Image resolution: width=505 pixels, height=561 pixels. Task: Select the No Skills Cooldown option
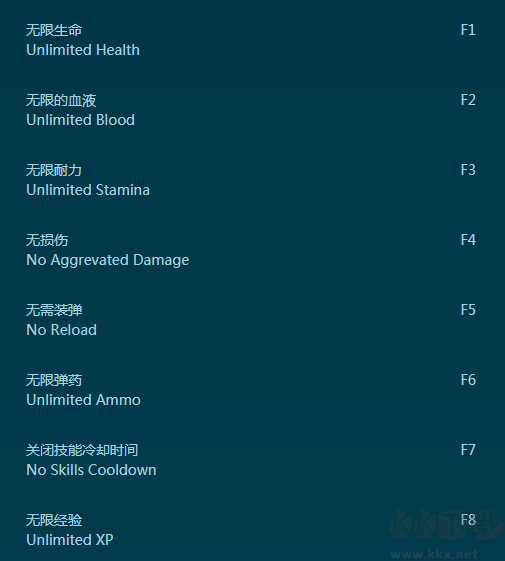91,470
